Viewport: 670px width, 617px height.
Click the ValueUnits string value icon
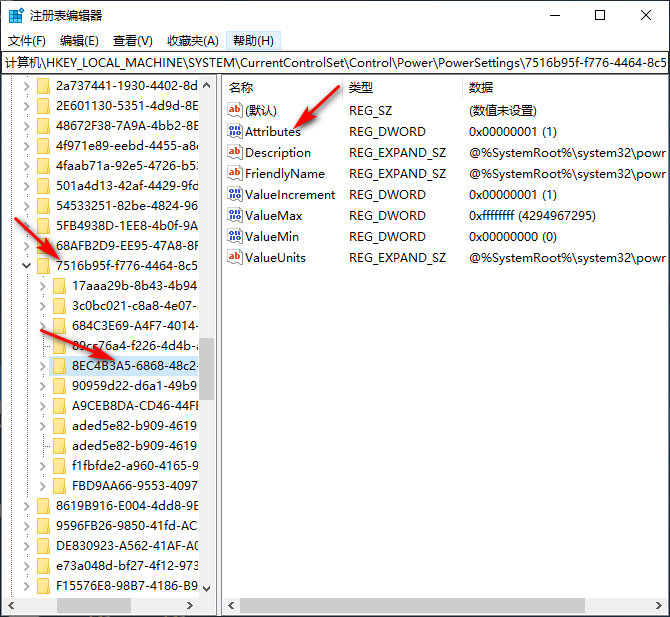[235, 257]
